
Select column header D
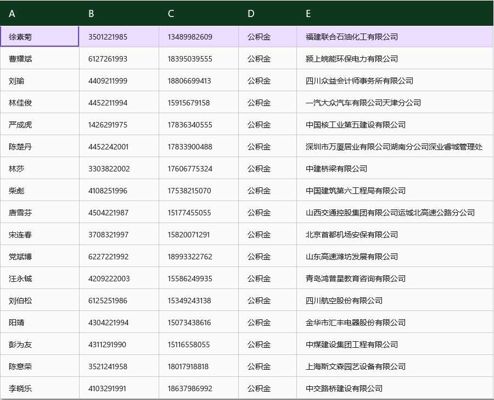268,14
